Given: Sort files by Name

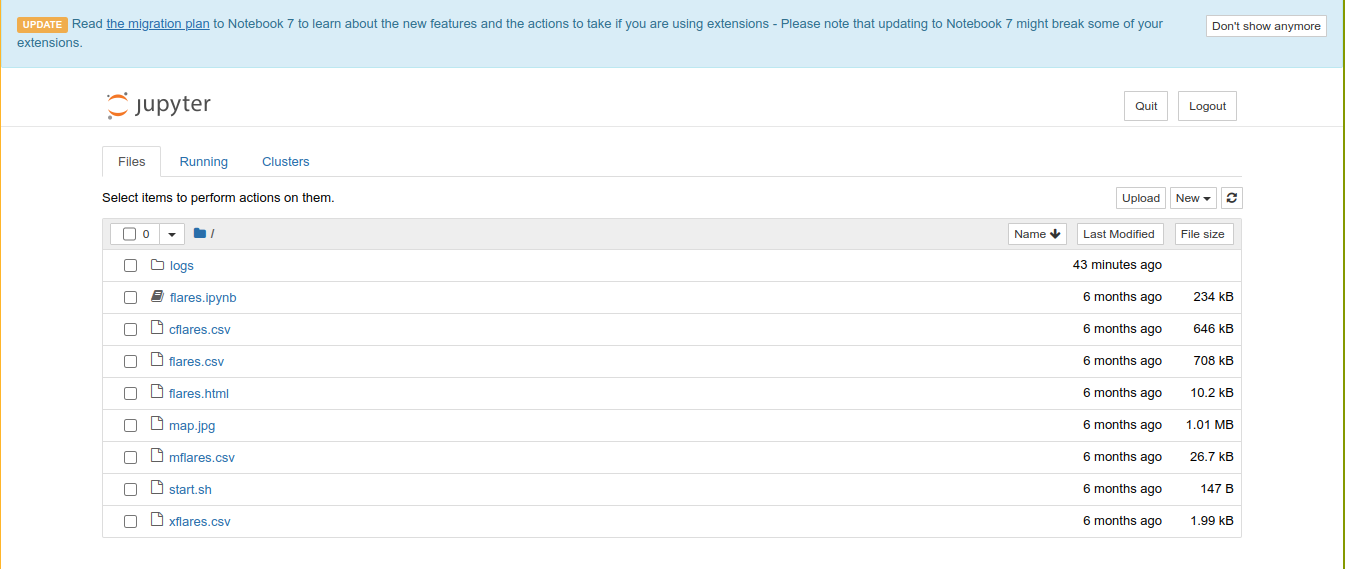Looking at the screenshot, I should pyautogui.click(x=1037, y=234).
